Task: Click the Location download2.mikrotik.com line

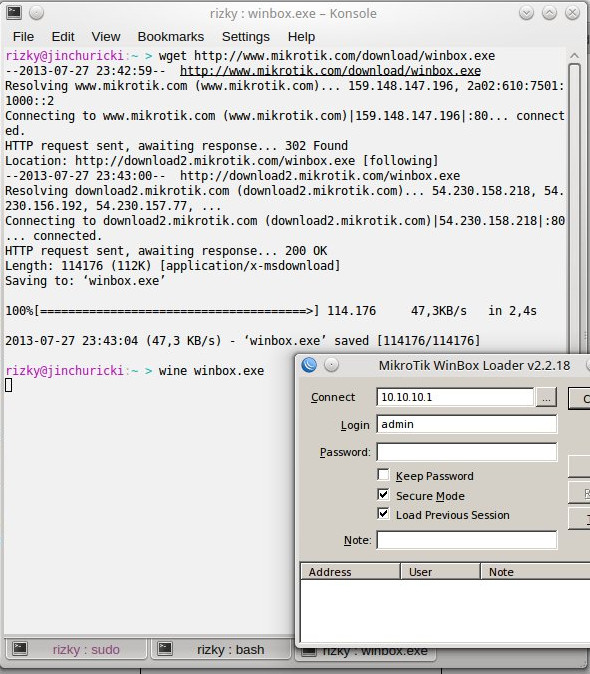Action: click(222, 161)
